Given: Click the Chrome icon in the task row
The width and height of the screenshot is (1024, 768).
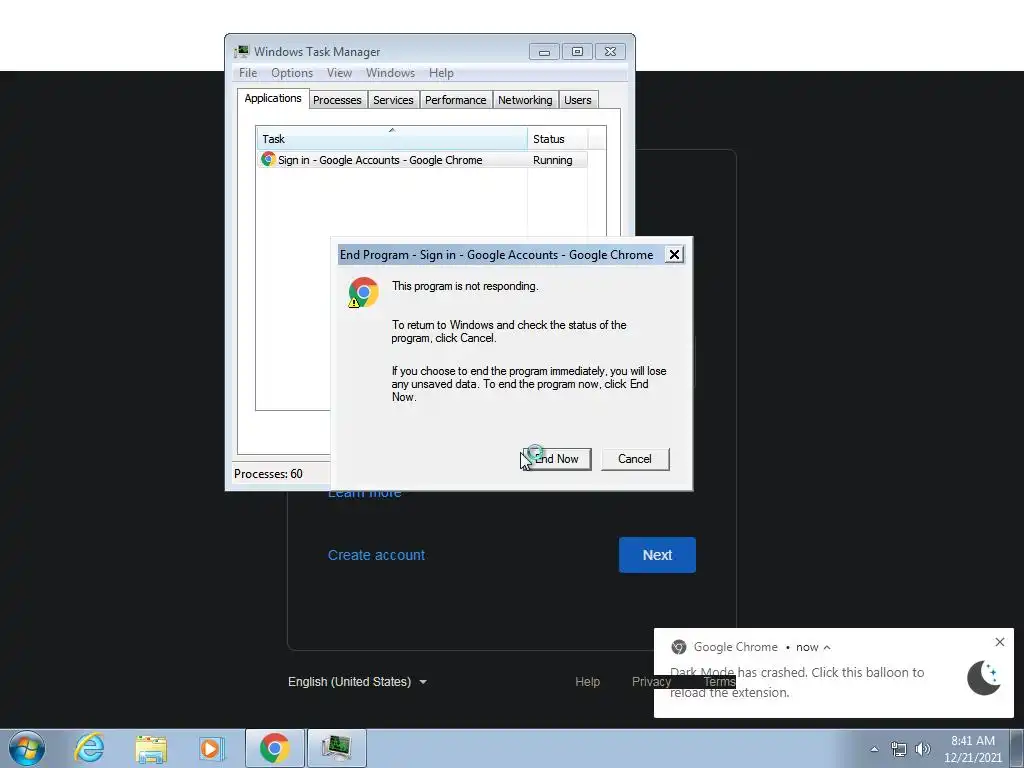Looking at the screenshot, I should coord(268,159).
